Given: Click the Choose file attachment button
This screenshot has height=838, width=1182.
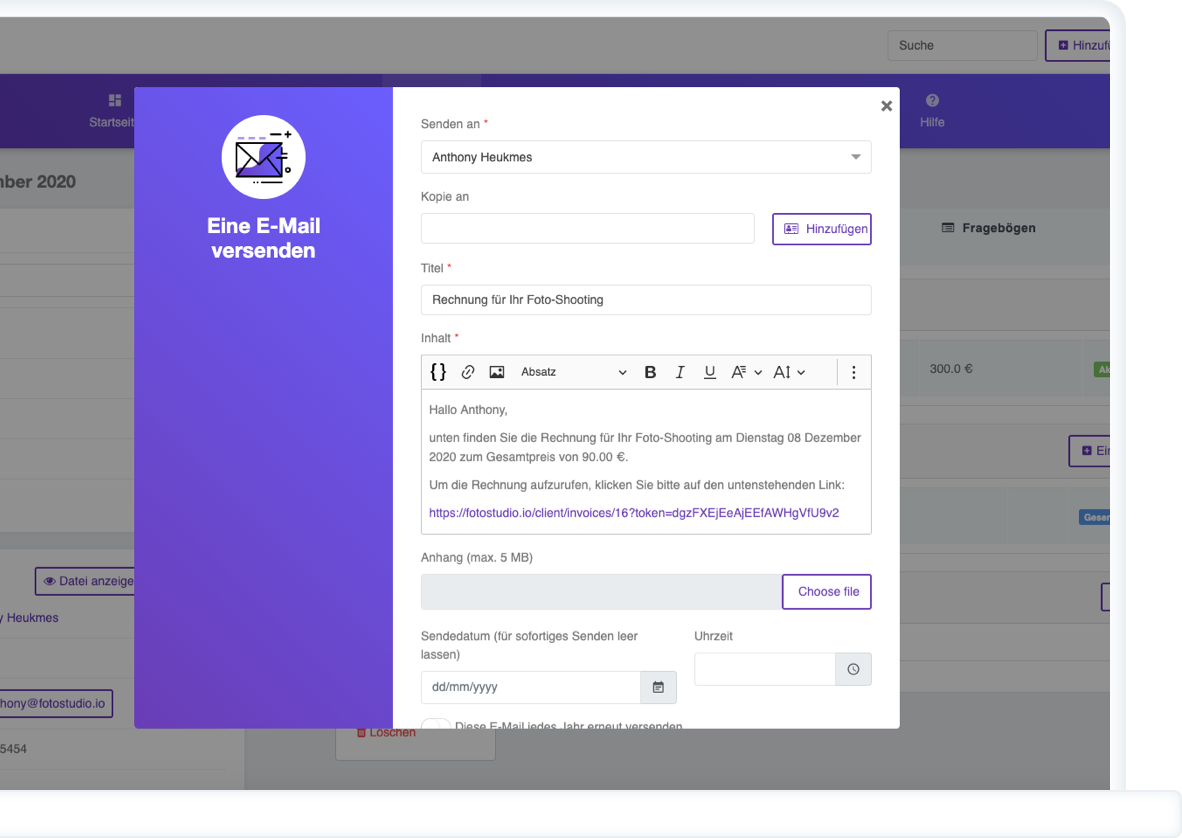Looking at the screenshot, I should click(827, 591).
